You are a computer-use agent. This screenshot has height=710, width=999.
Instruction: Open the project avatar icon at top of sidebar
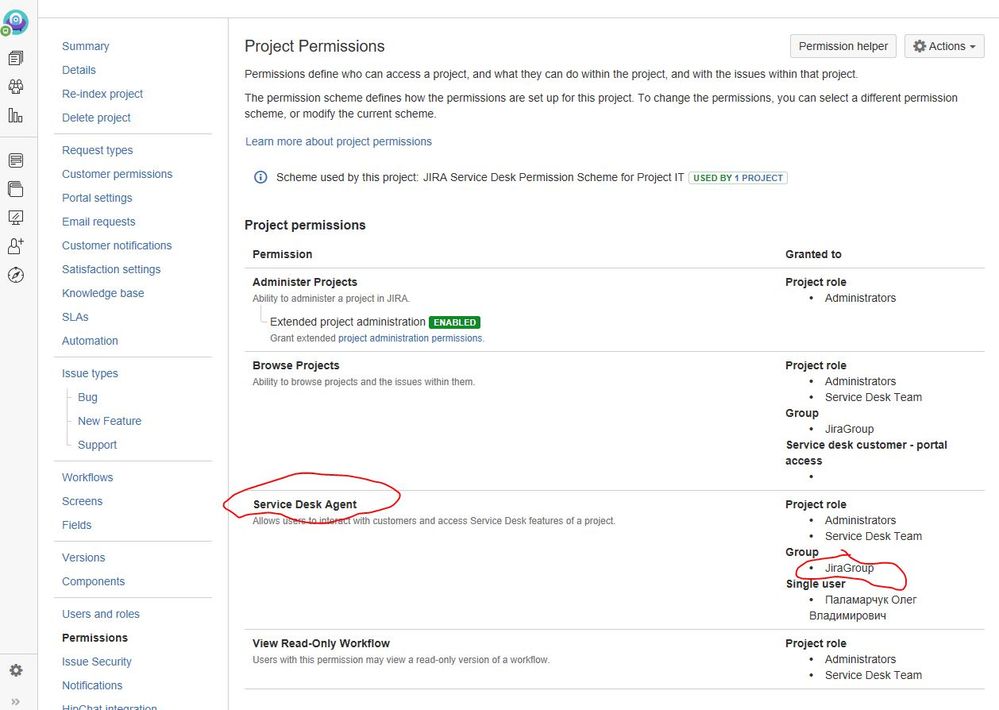pyautogui.click(x=15, y=22)
